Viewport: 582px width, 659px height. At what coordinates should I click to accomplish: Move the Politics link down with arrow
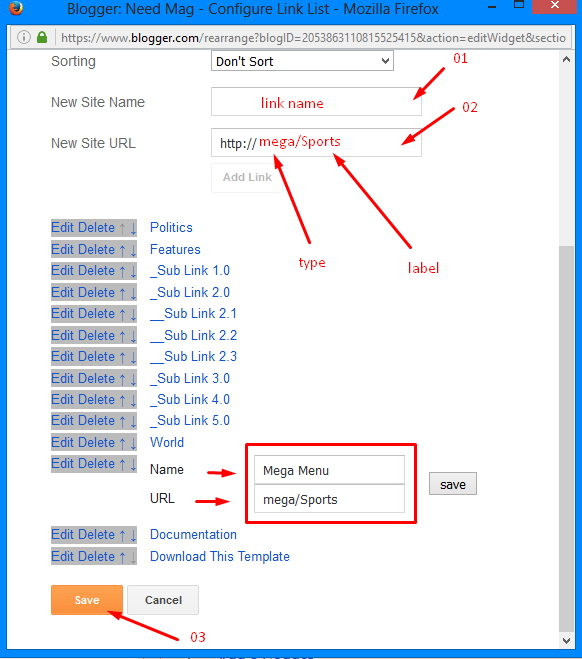click(x=133, y=229)
